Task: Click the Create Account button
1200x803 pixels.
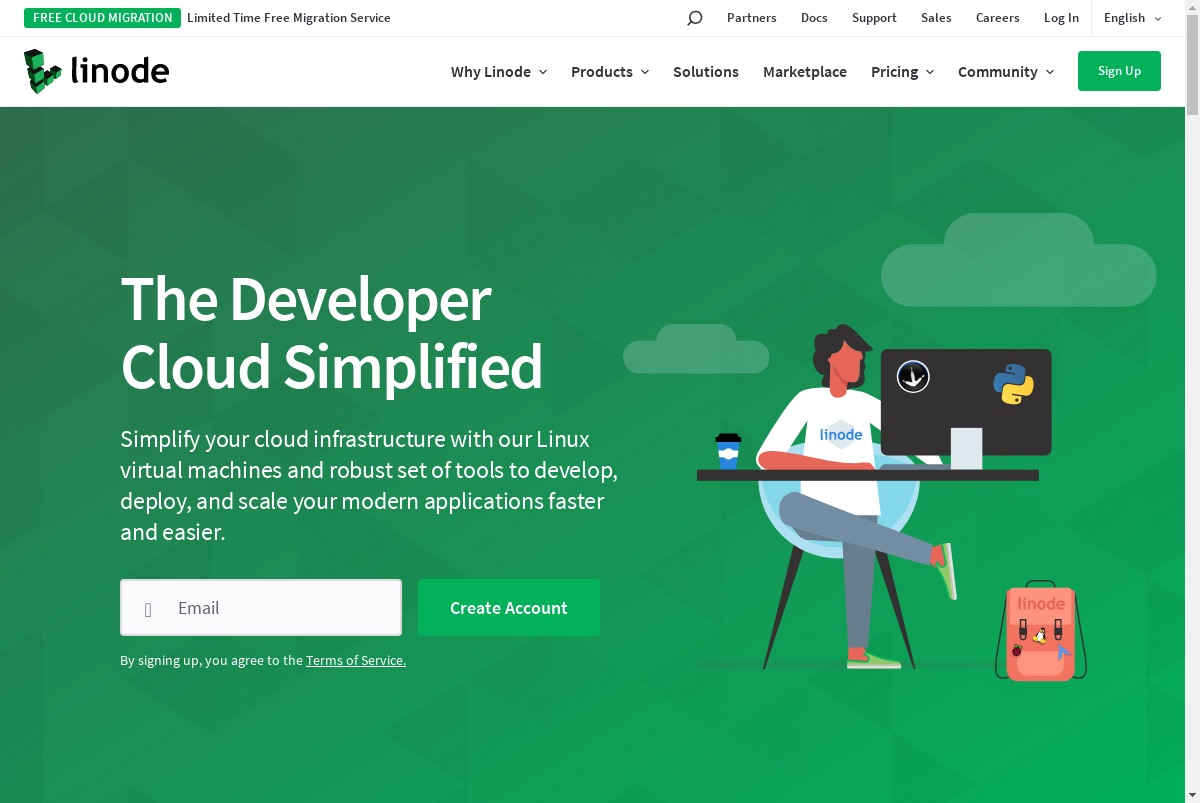Action: [509, 608]
